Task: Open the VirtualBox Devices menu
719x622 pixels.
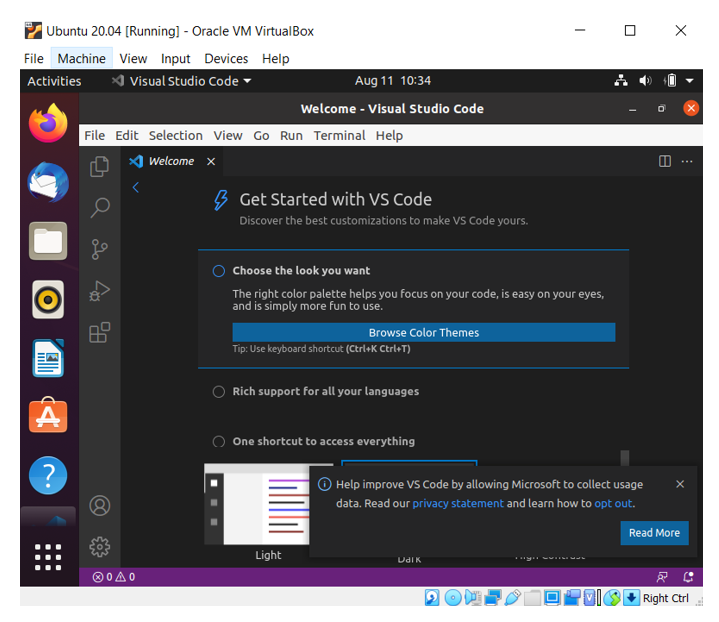Action: click(226, 58)
